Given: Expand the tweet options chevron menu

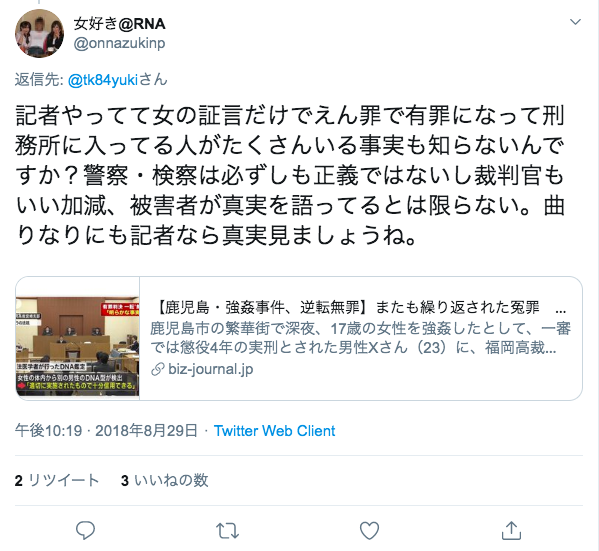Looking at the screenshot, I should (x=575, y=22).
